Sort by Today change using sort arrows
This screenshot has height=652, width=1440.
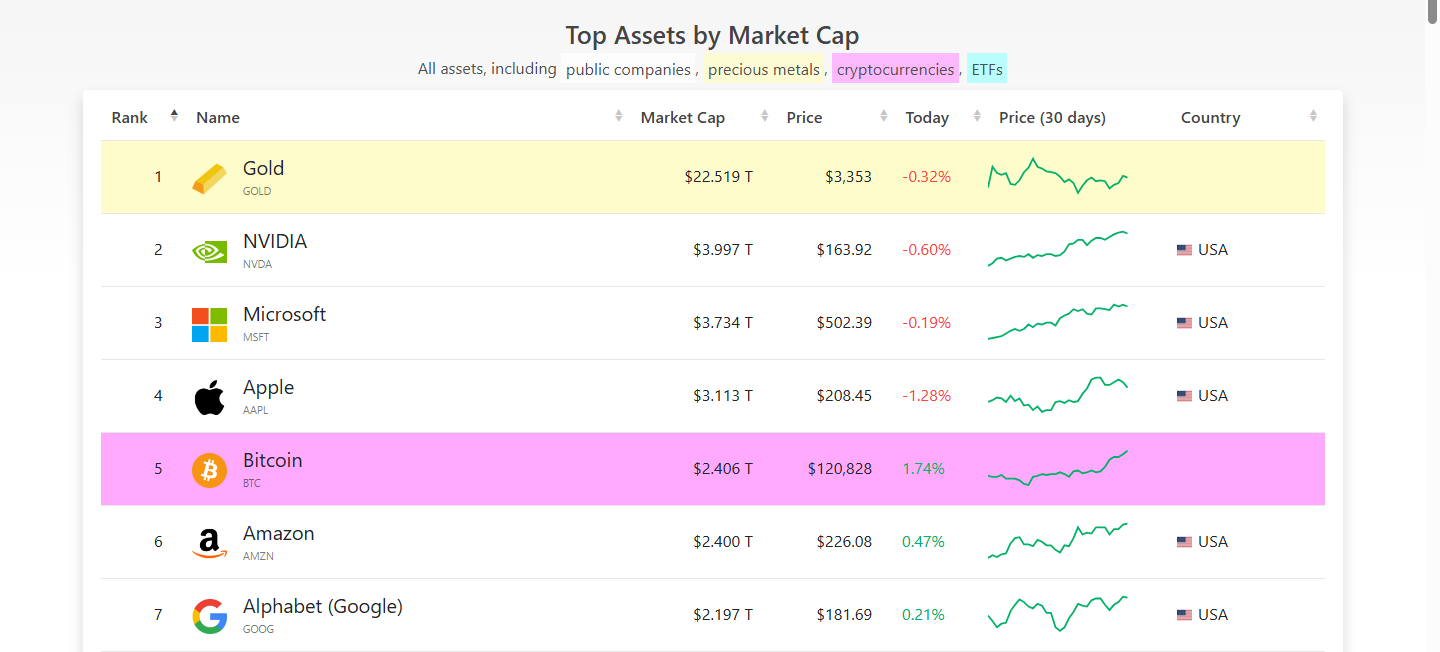[x=977, y=116]
